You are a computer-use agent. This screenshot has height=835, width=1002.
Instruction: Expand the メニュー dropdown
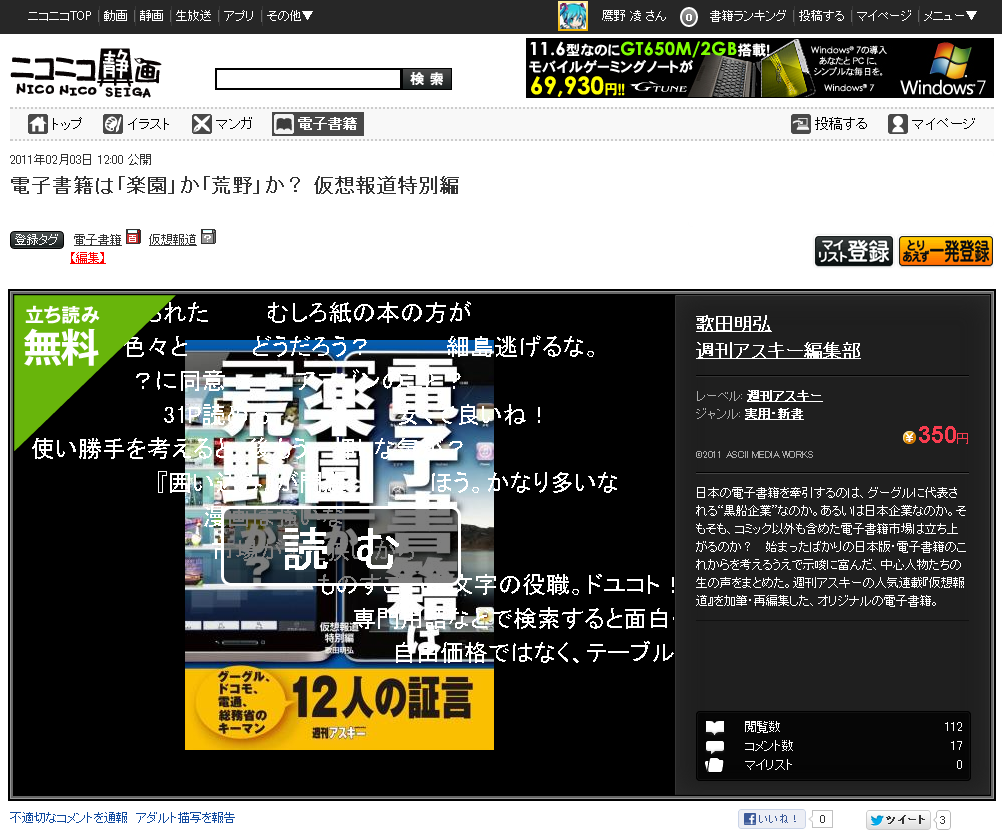tap(950, 16)
